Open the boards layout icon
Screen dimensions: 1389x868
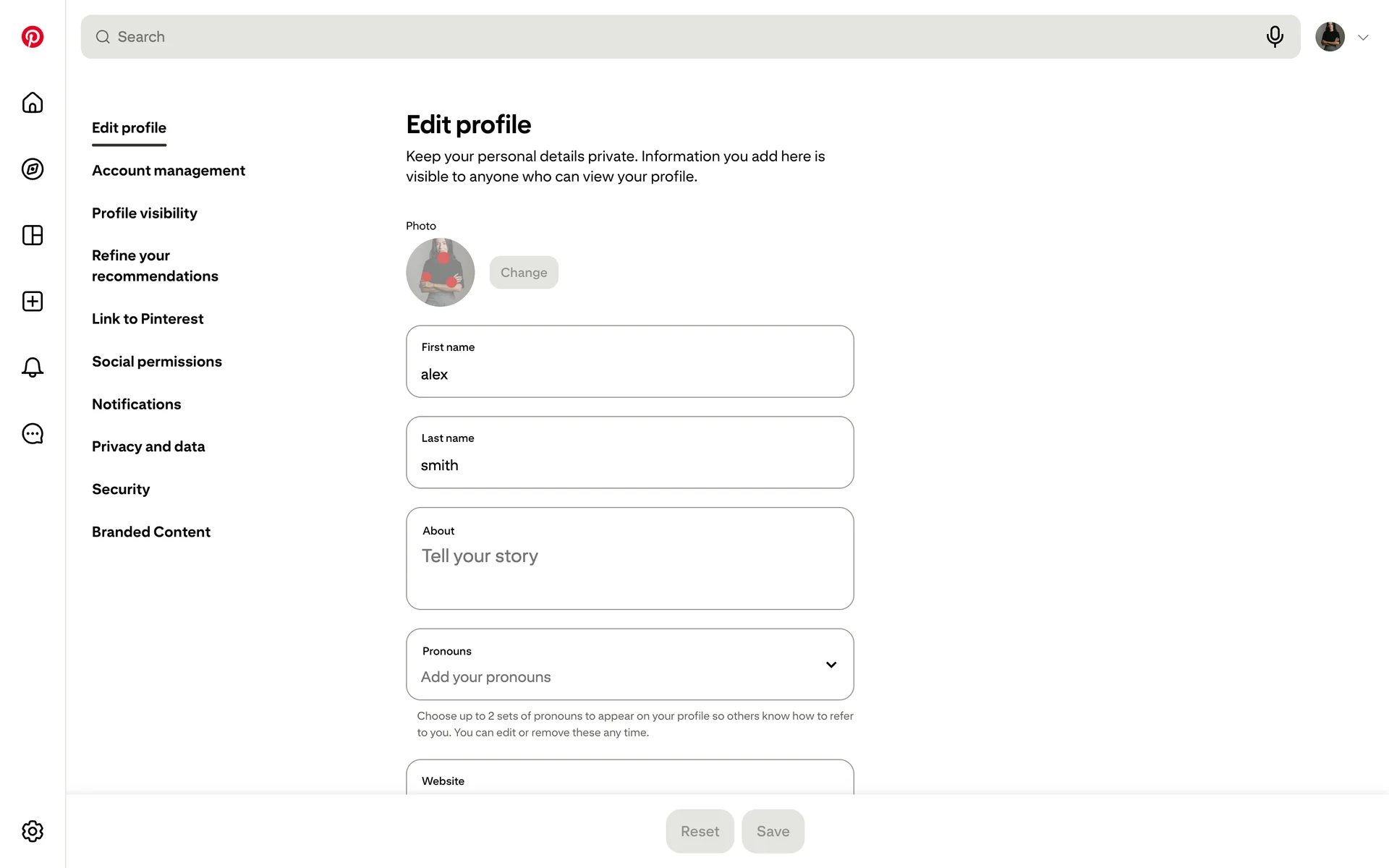33,235
